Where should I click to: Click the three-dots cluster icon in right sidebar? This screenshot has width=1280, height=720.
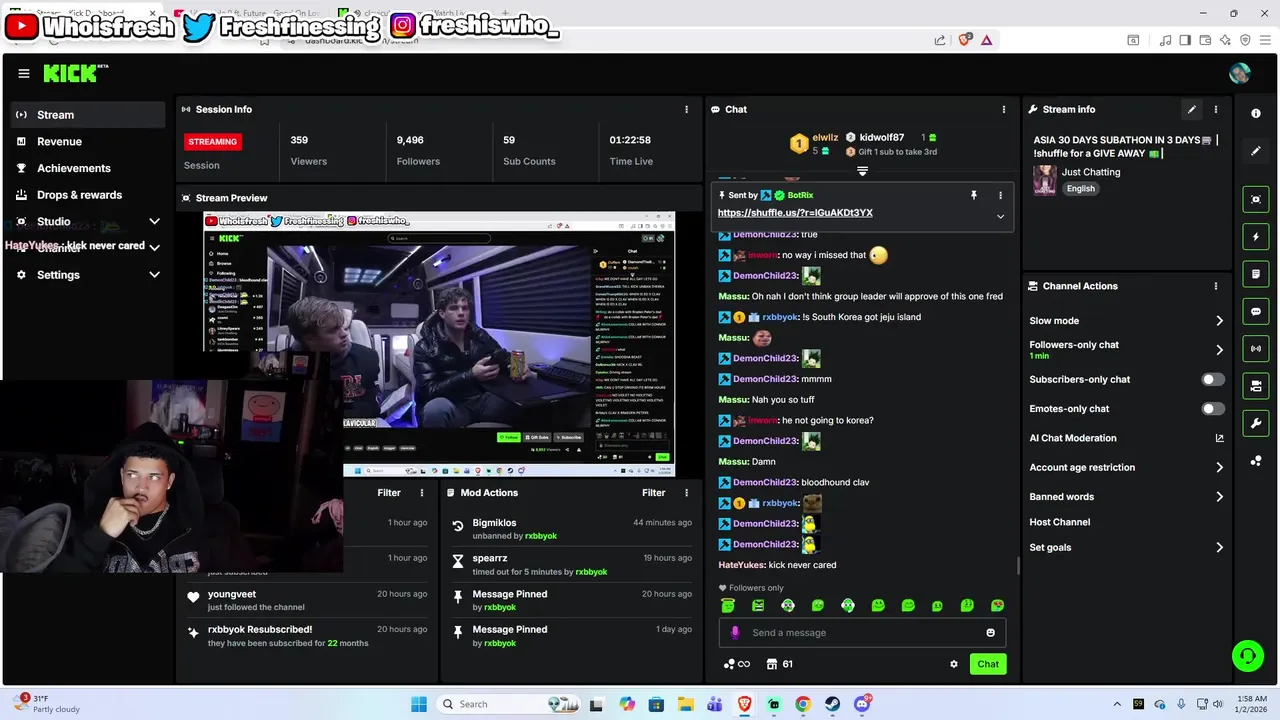coord(1256,461)
